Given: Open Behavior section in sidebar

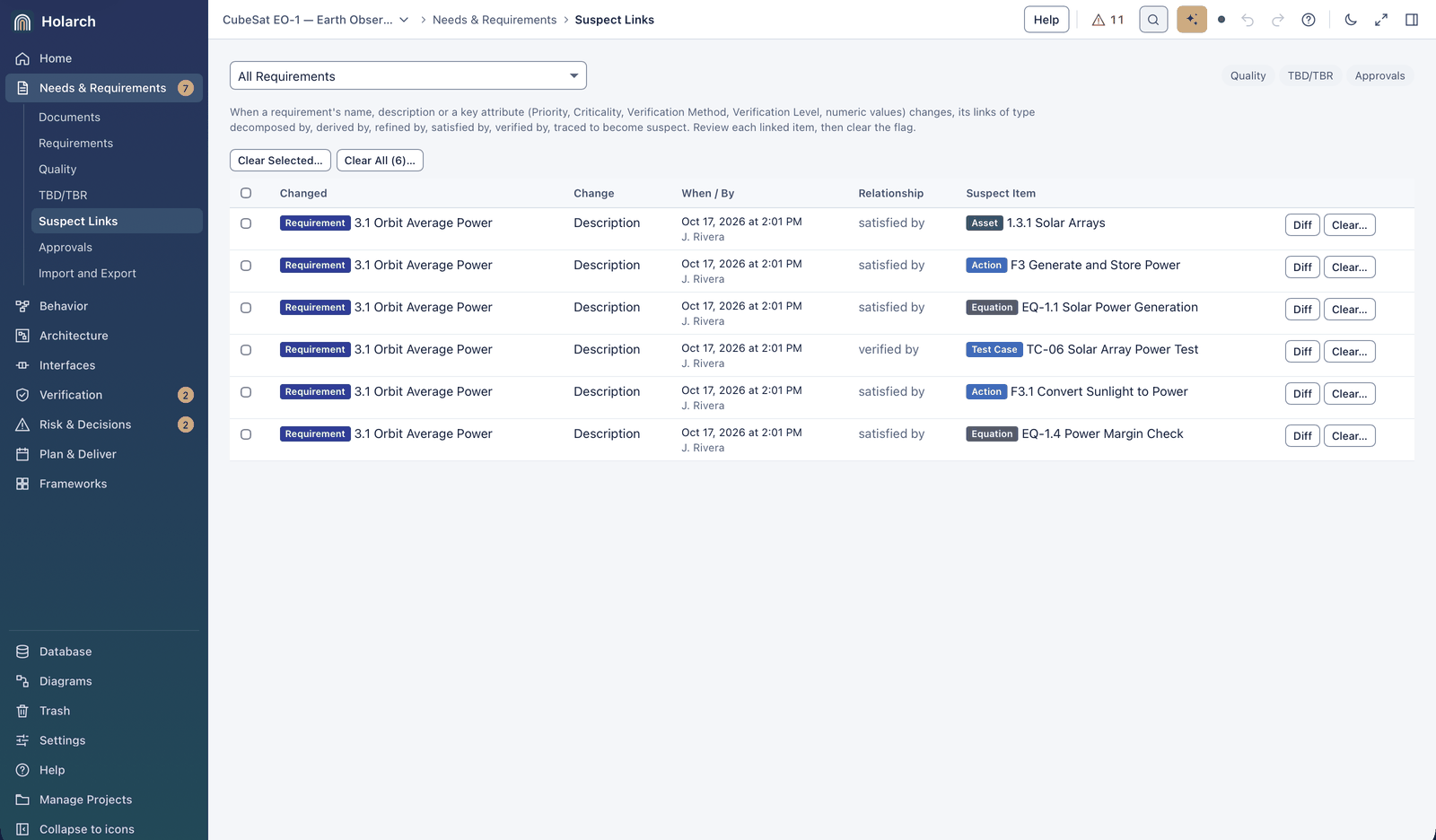Looking at the screenshot, I should (104, 306).
